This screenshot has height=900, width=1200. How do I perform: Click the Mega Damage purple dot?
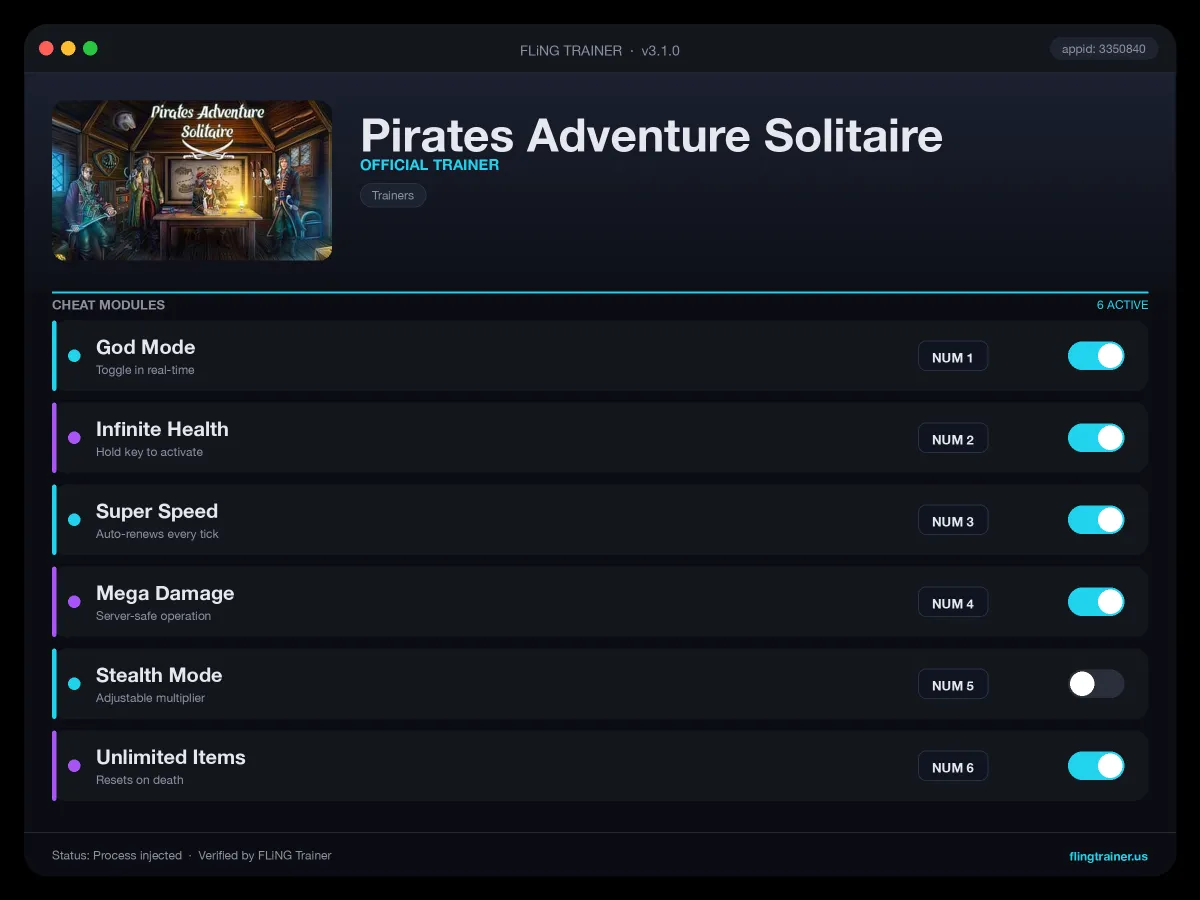point(74,602)
